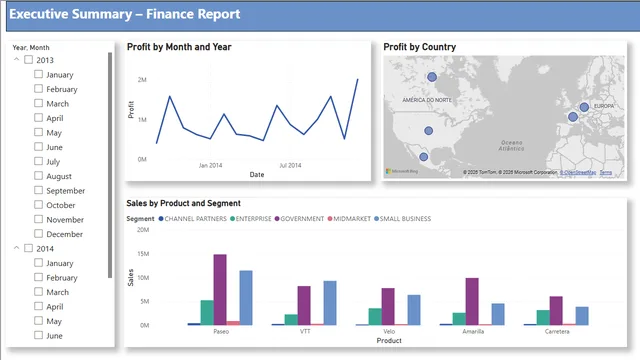Viewport: 640px width, 360px height.
Task: Click the VTT Small Business bar
Action: pos(330,303)
